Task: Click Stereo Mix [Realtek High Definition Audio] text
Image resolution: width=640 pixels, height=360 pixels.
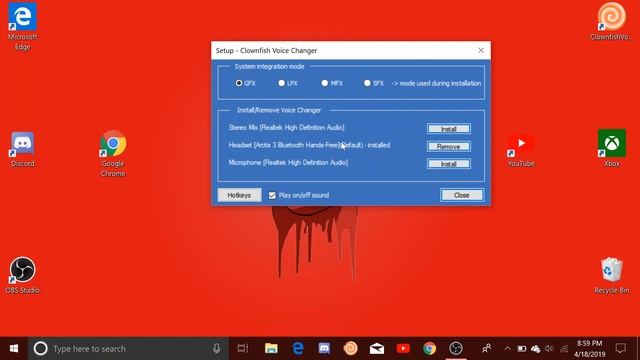Action: 287,128
